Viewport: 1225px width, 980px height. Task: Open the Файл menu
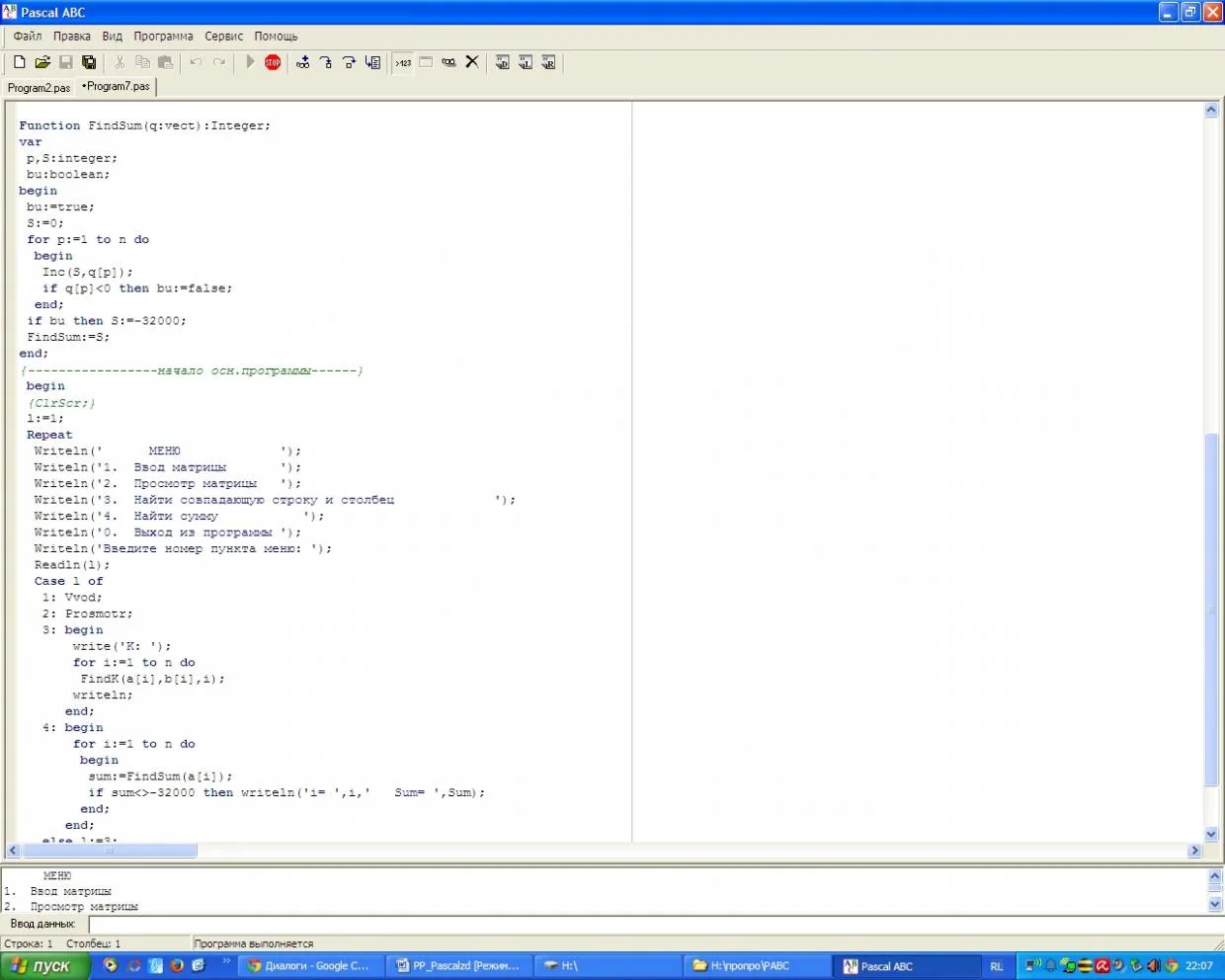pyautogui.click(x=28, y=37)
